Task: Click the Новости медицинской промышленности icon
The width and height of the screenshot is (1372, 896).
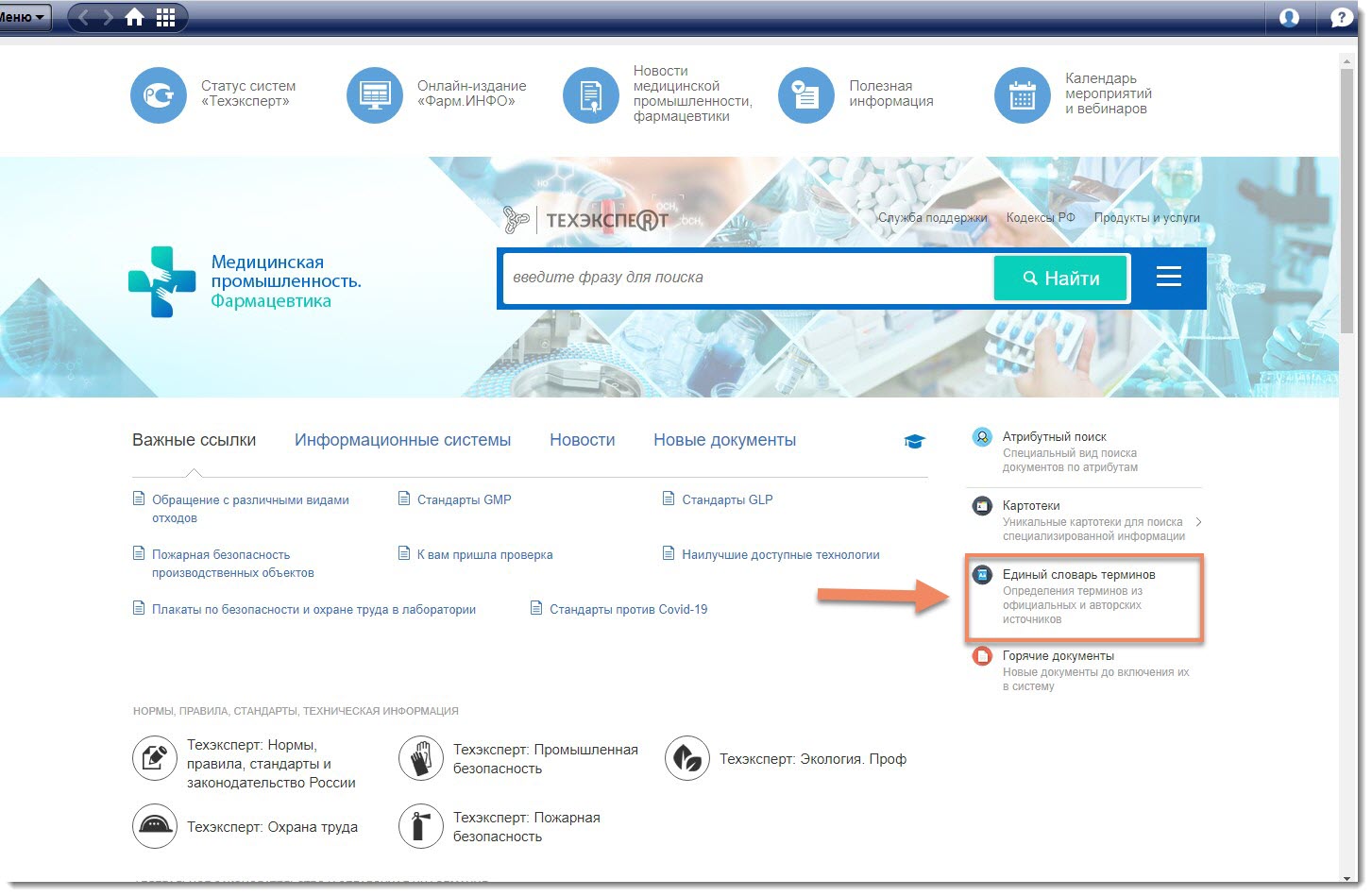Action: click(591, 95)
